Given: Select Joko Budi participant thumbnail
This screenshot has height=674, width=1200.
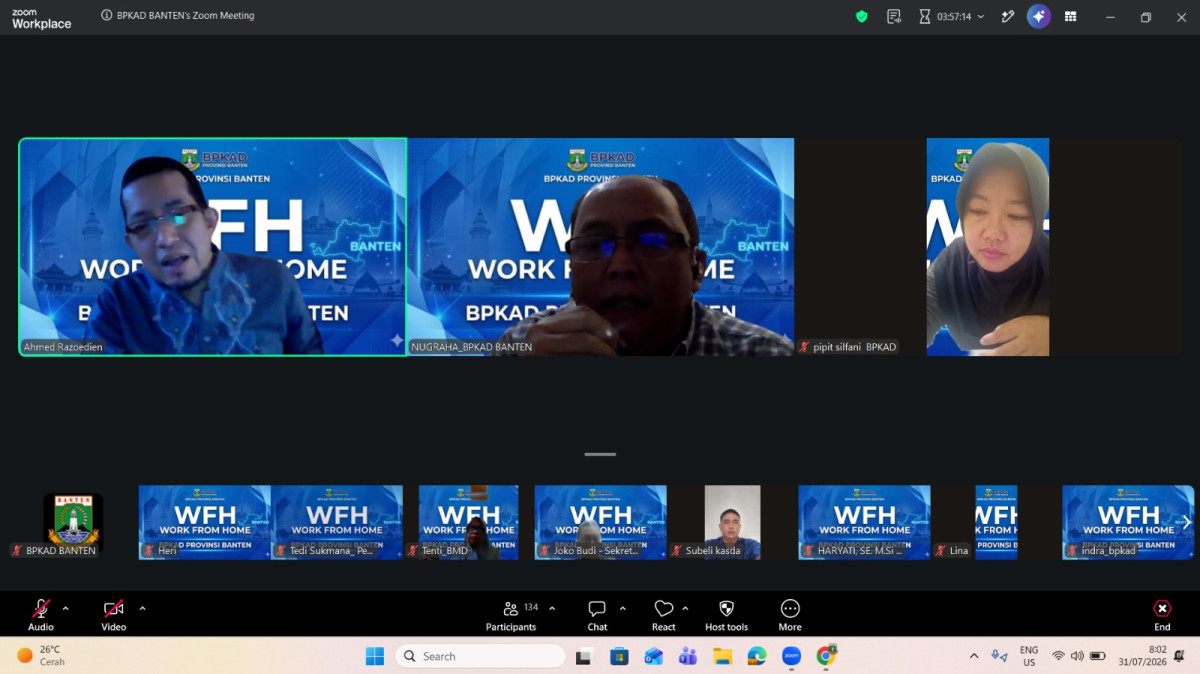Looking at the screenshot, I should pos(601,522).
